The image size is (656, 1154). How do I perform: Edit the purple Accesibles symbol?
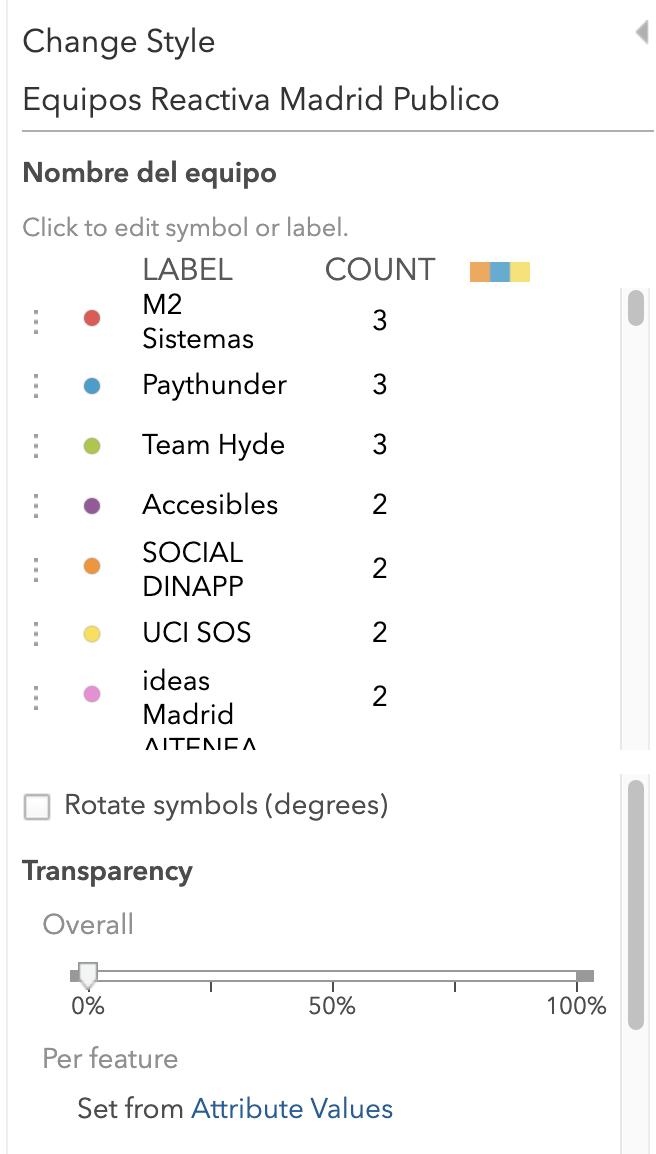click(x=92, y=506)
